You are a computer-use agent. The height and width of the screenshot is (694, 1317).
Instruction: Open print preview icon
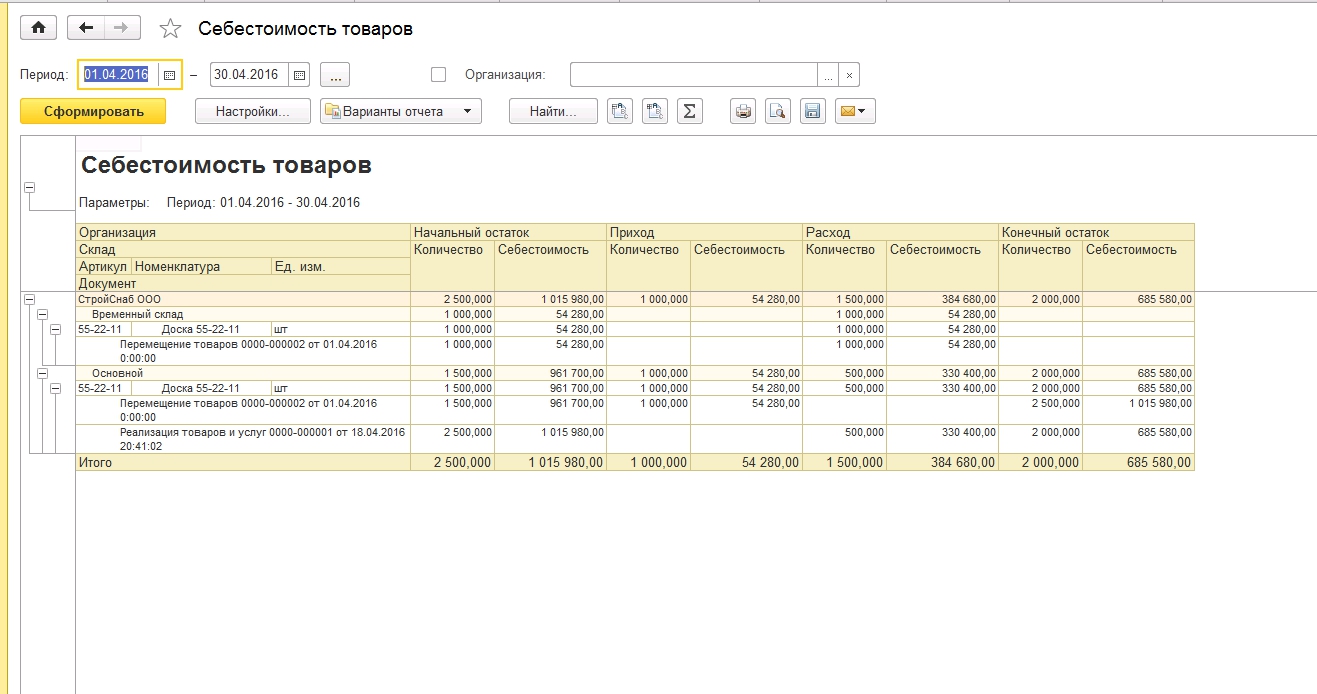coord(778,112)
